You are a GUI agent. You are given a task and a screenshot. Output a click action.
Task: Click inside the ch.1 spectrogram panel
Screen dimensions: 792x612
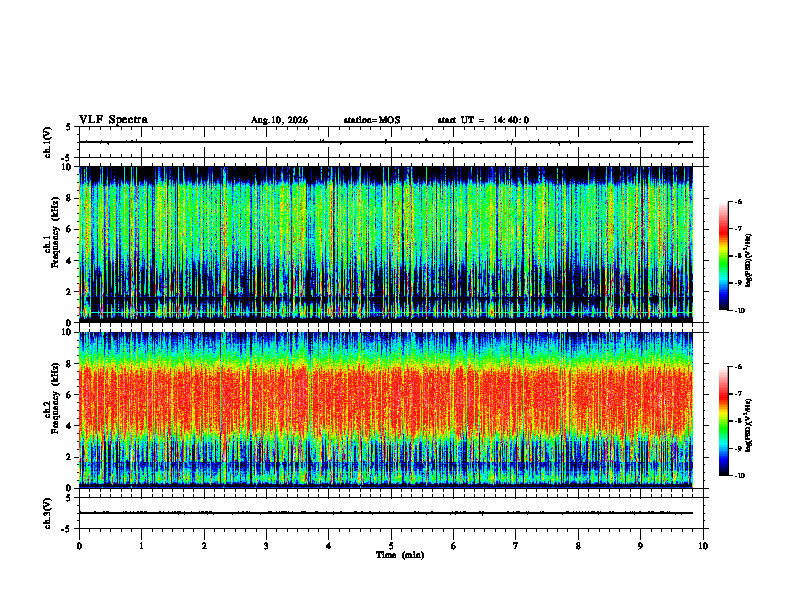point(386,244)
